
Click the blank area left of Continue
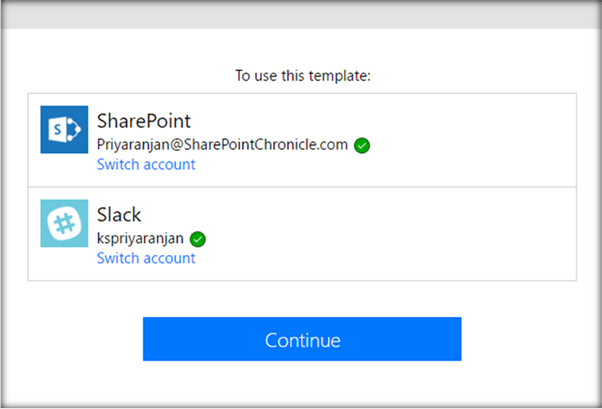[x=80, y=340]
